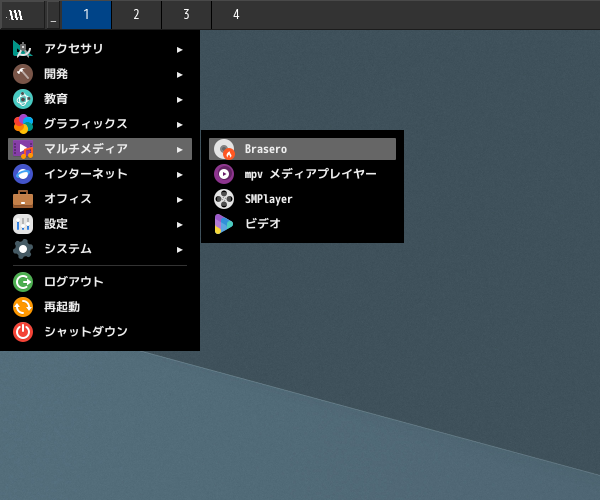Click the 再起動 label
This screenshot has height=500, width=600.
coord(62,307)
